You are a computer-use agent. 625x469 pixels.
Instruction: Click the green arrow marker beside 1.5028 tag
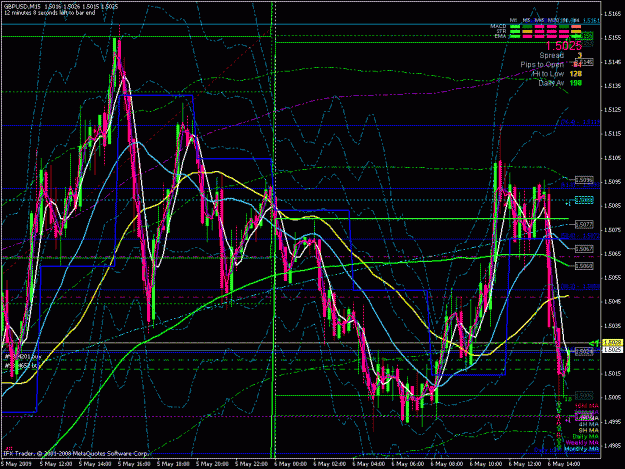pos(595,343)
